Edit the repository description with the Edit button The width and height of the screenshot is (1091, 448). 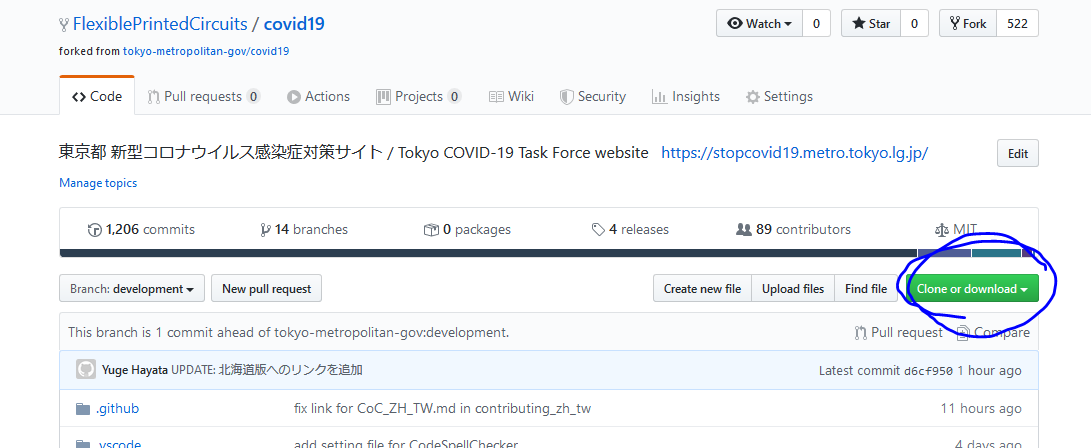pos(1017,154)
